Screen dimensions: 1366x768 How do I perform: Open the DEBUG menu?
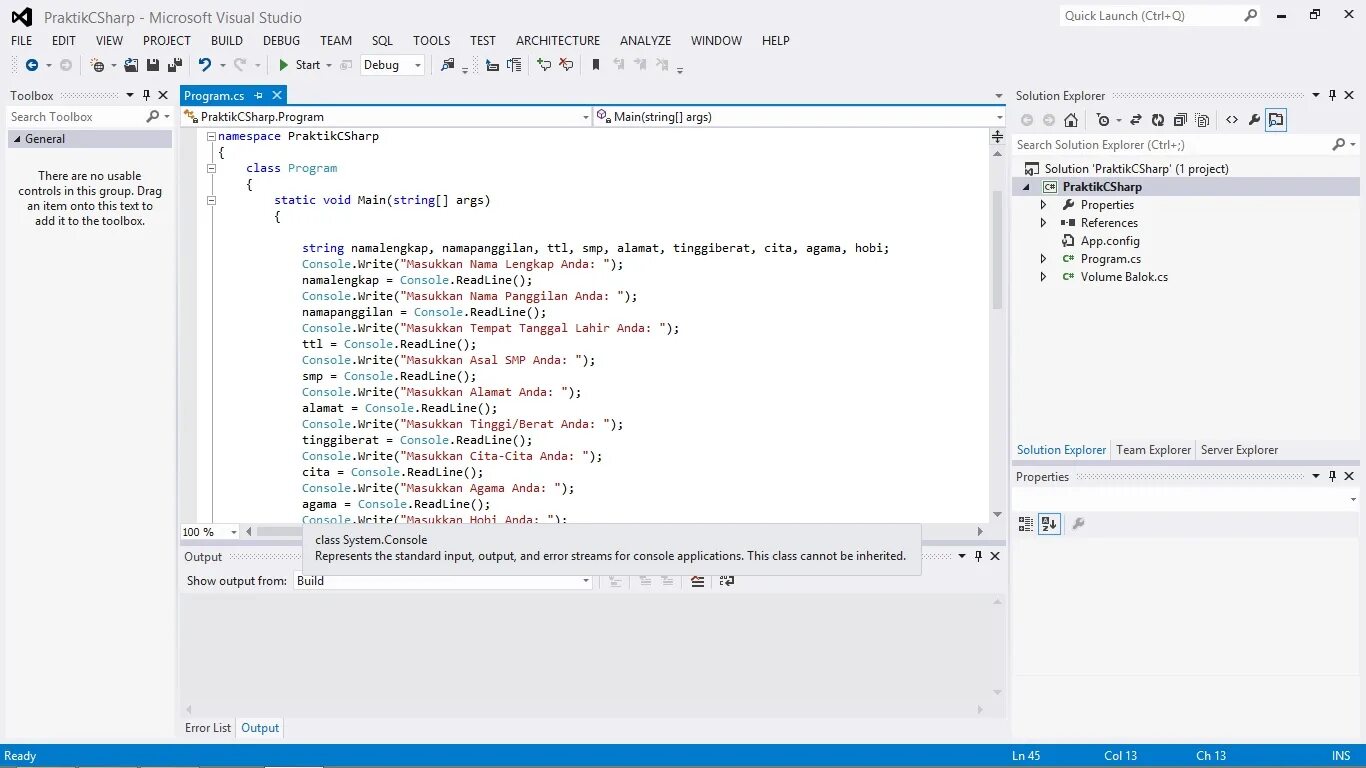tap(282, 41)
